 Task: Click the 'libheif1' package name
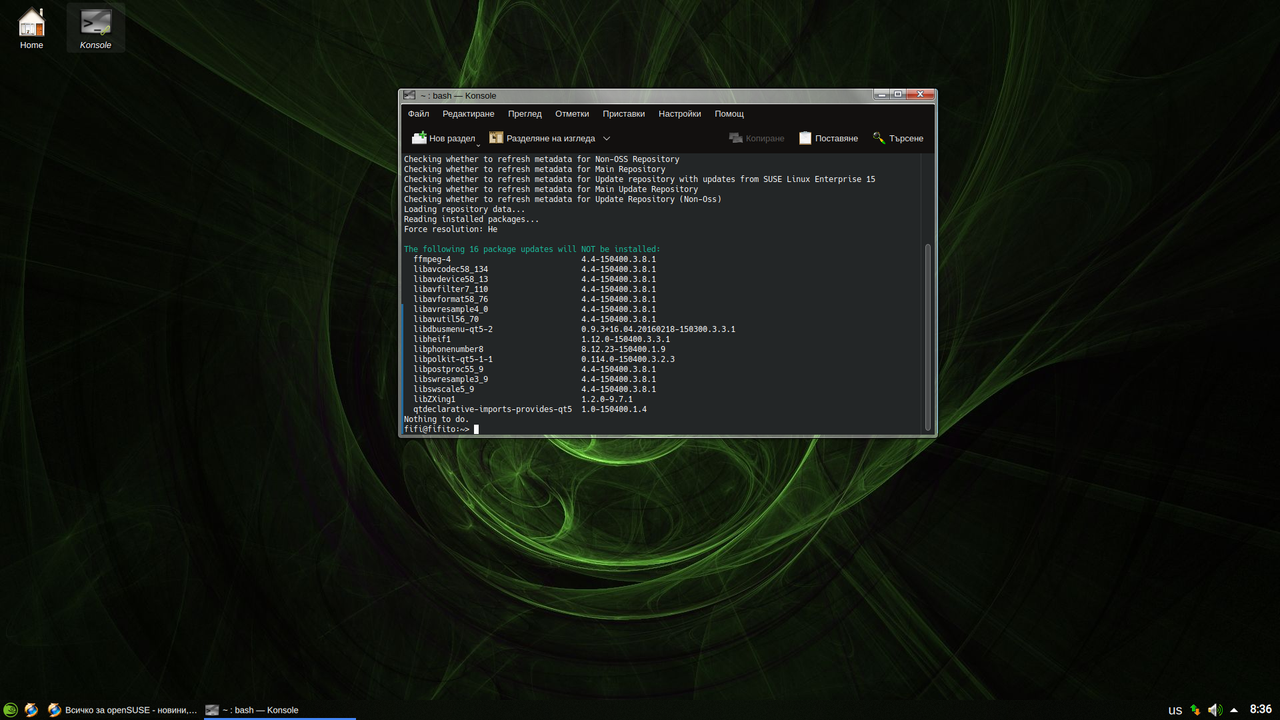click(432, 339)
